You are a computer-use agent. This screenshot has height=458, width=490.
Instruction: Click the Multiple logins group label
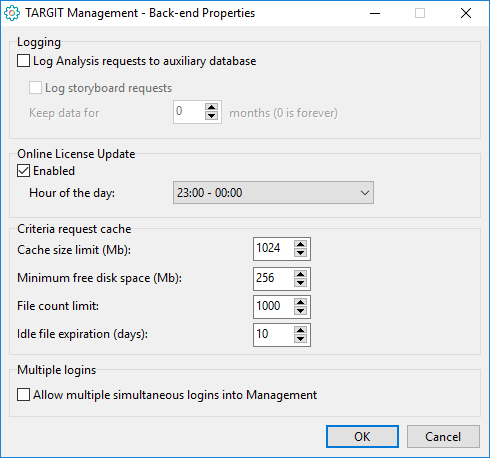[57, 370]
